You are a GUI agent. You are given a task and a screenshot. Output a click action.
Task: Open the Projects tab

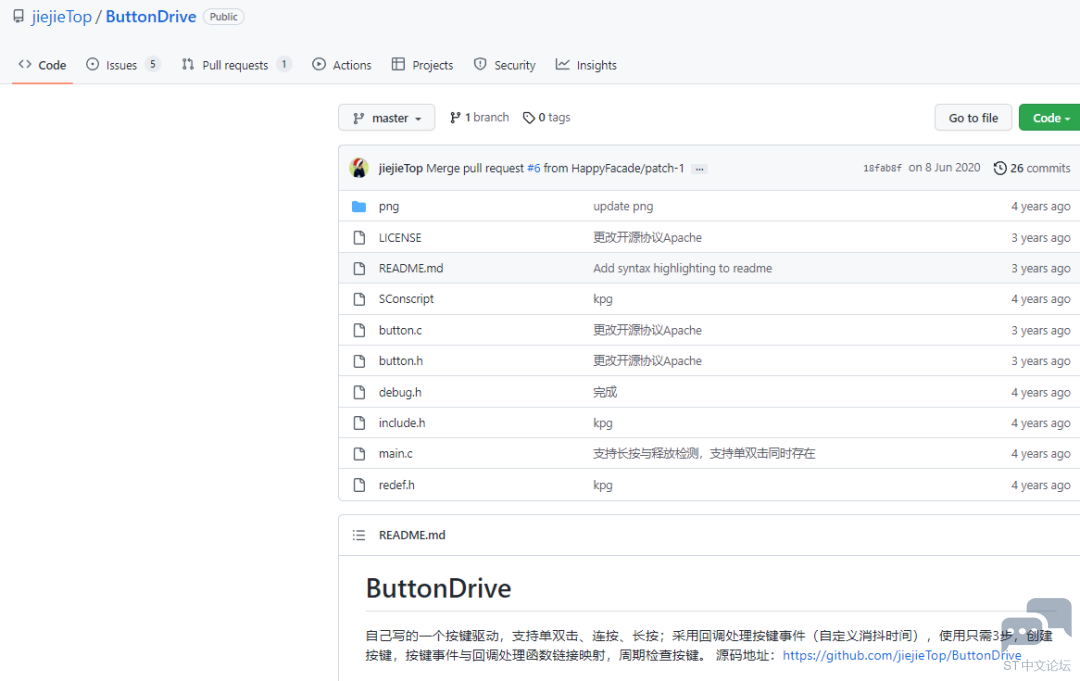point(422,65)
